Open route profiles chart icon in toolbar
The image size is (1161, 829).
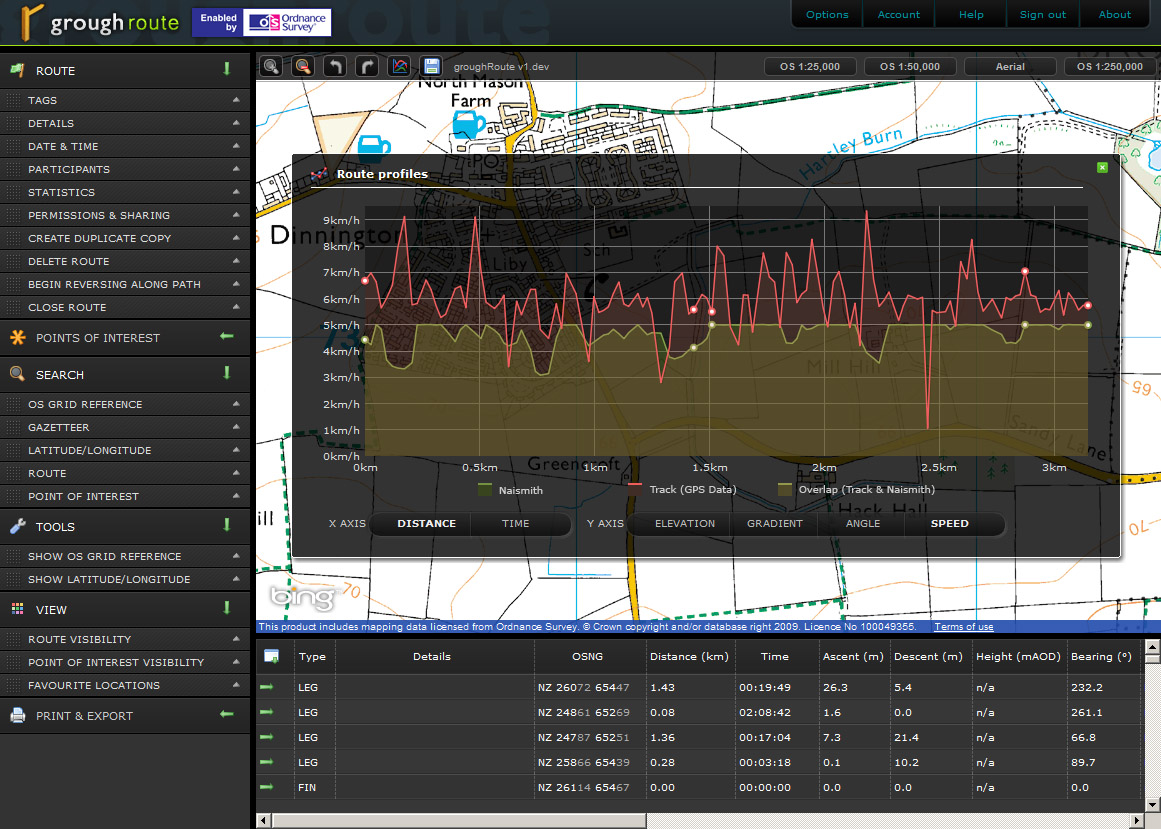pos(399,67)
